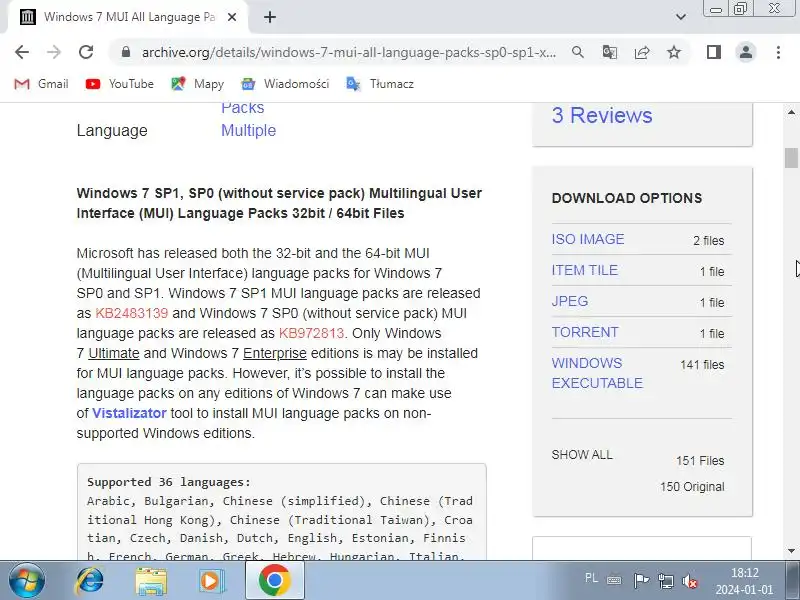
Task: Switch to Chrome on the taskbar
Action: (x=274, y=581)
